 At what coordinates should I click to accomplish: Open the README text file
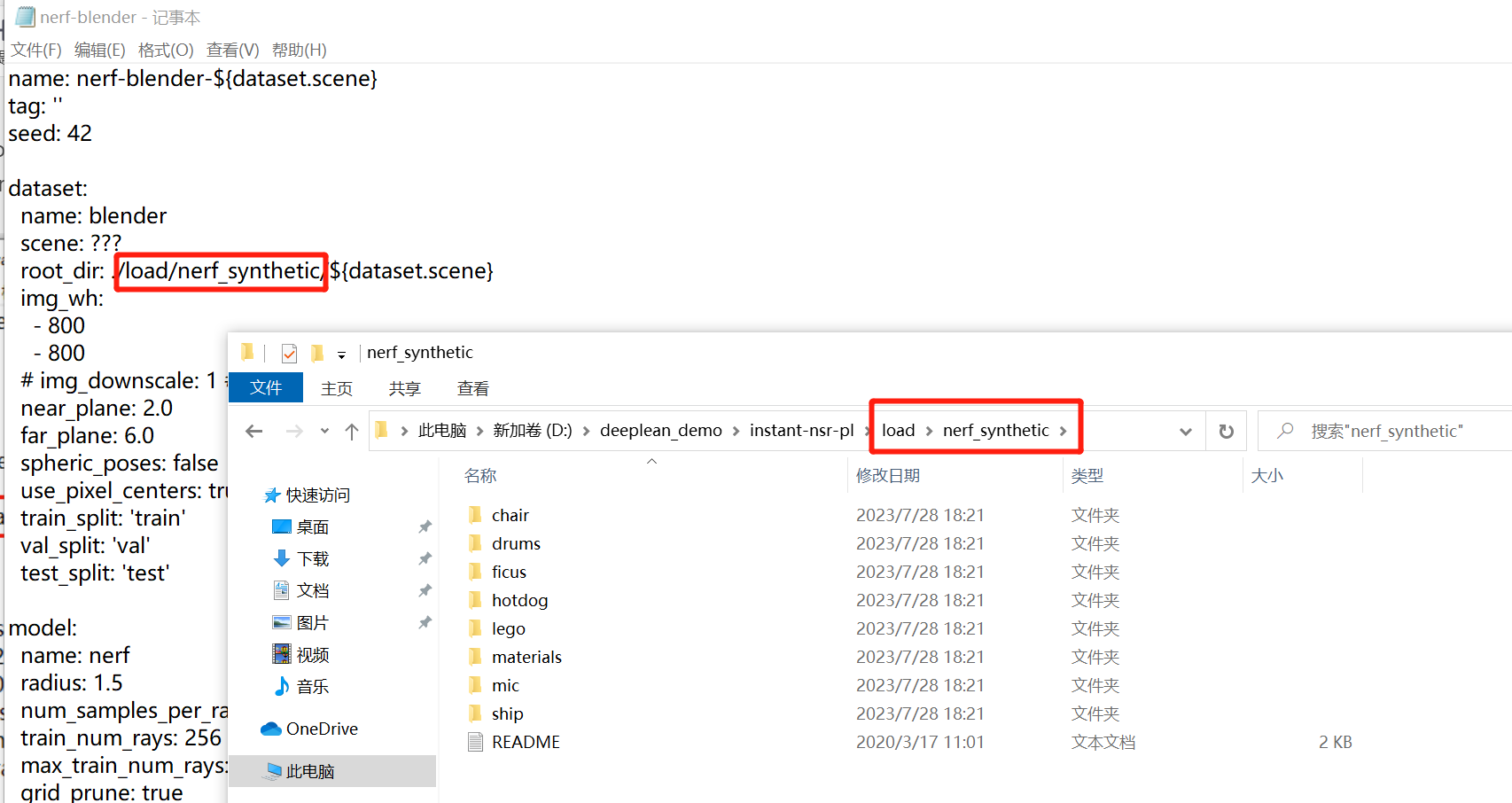click(526, 742)
